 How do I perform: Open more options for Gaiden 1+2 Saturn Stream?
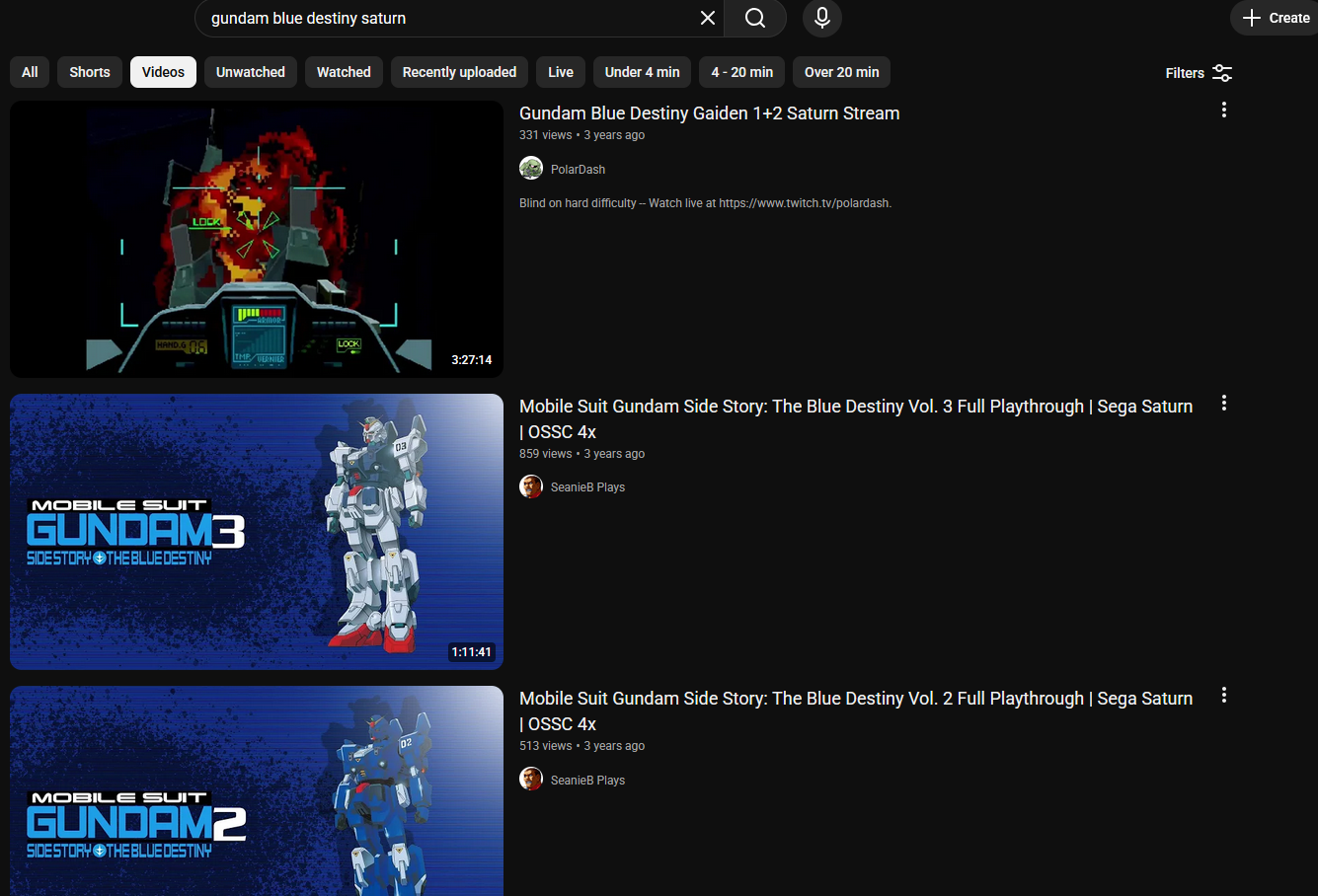[x=1224, y=111]
